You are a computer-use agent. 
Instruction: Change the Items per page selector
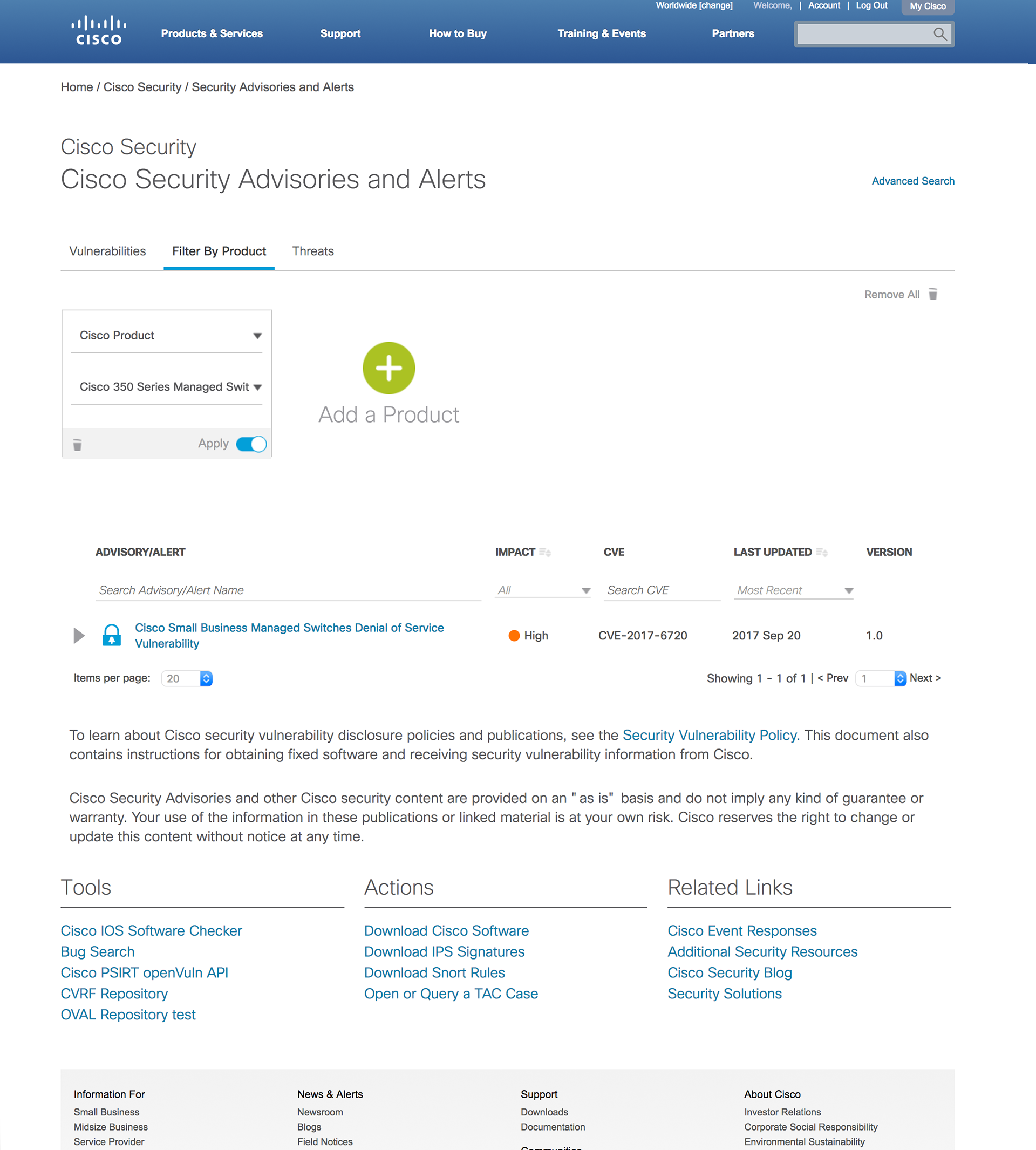coord(187,678)
